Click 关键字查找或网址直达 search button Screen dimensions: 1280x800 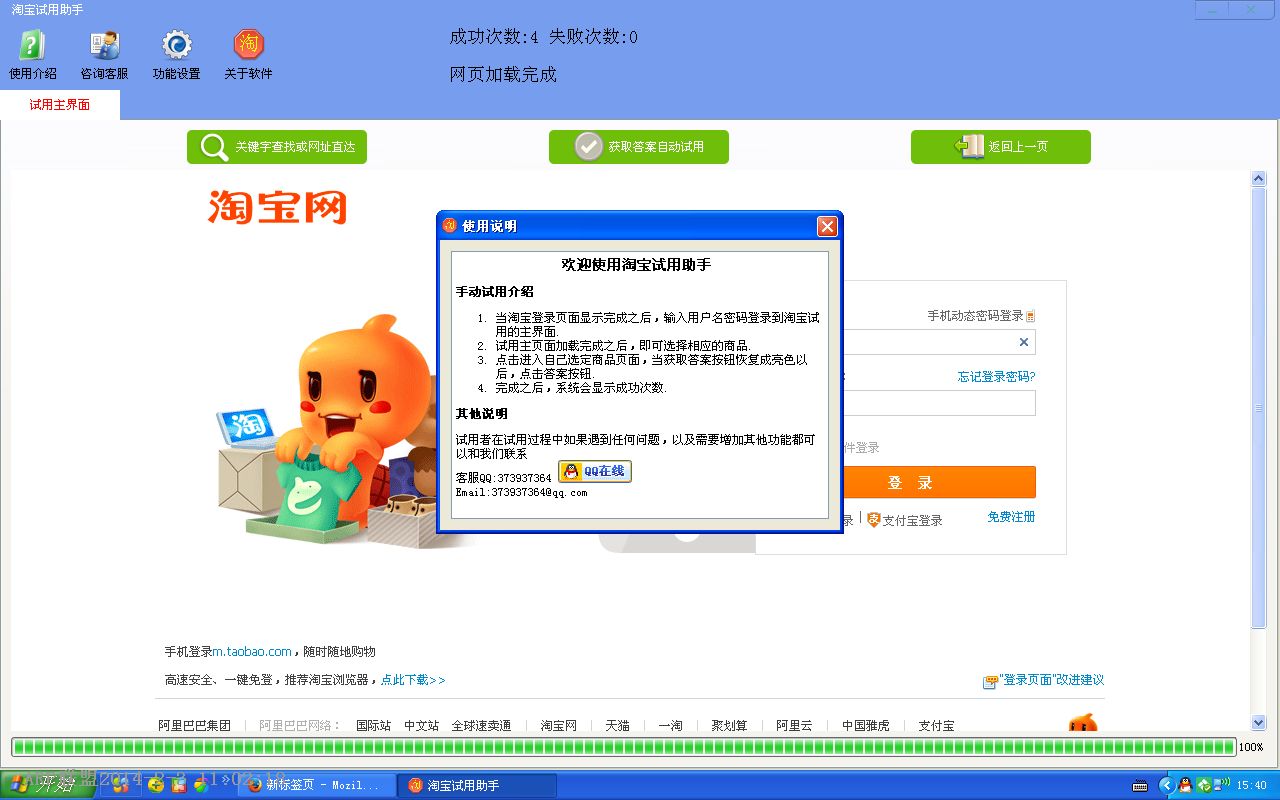click(277, 147)
